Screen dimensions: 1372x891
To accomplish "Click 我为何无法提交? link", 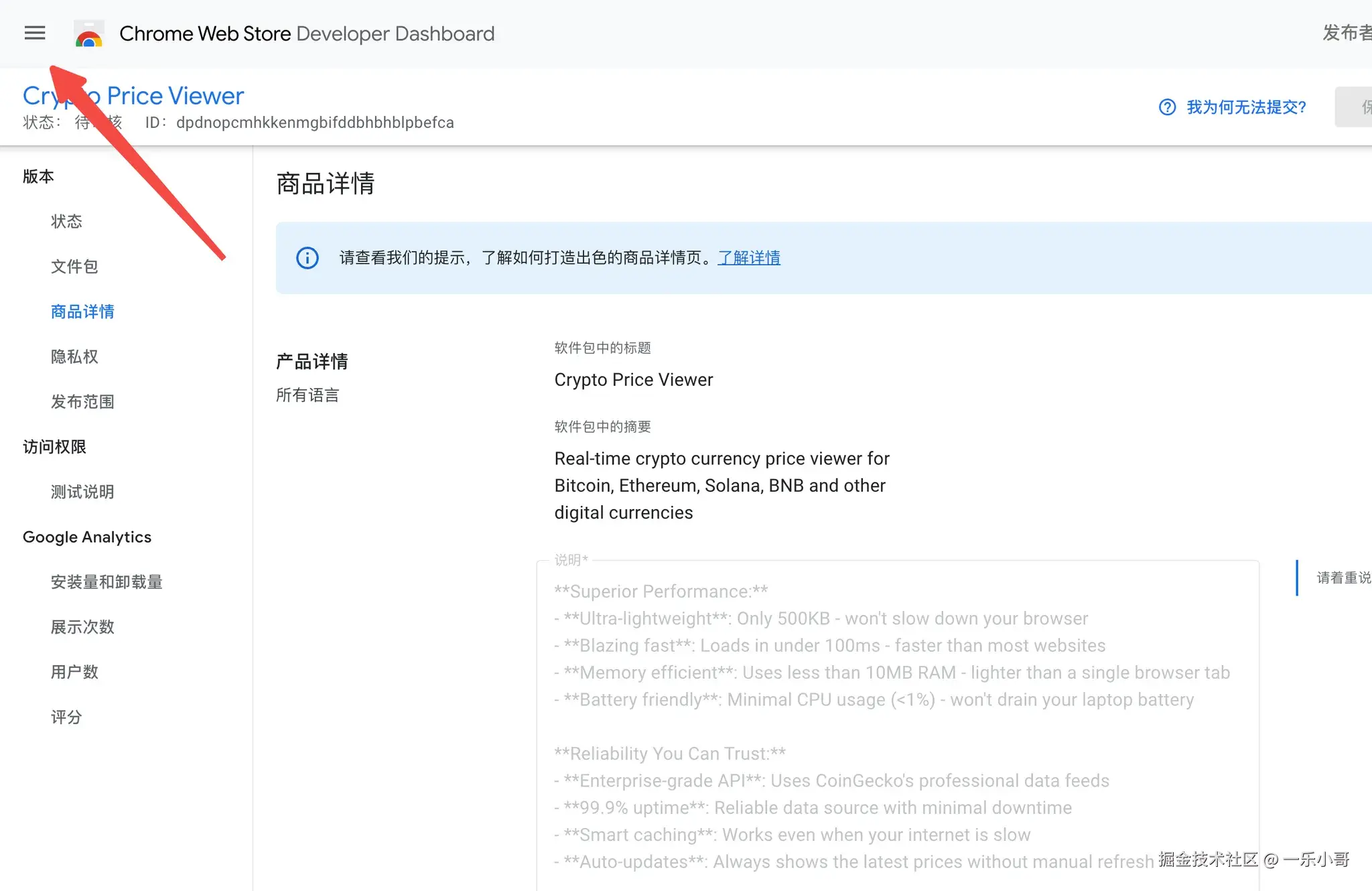I will tap(1246, 107).
